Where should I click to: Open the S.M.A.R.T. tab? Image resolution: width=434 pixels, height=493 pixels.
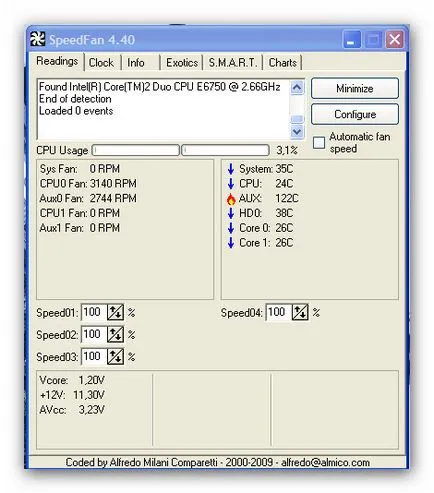233,63
